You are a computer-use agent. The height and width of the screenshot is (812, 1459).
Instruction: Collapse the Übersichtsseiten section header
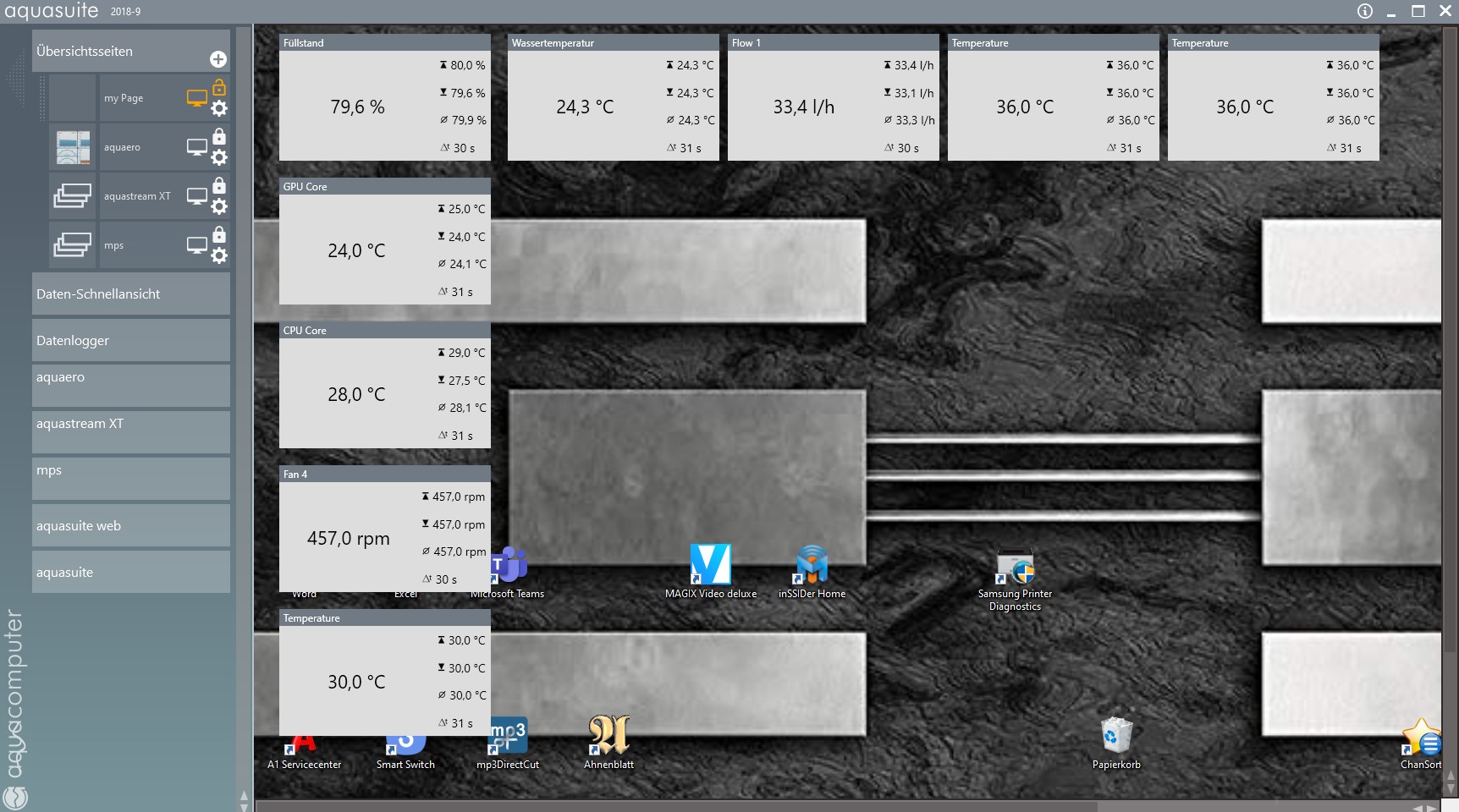131,51
